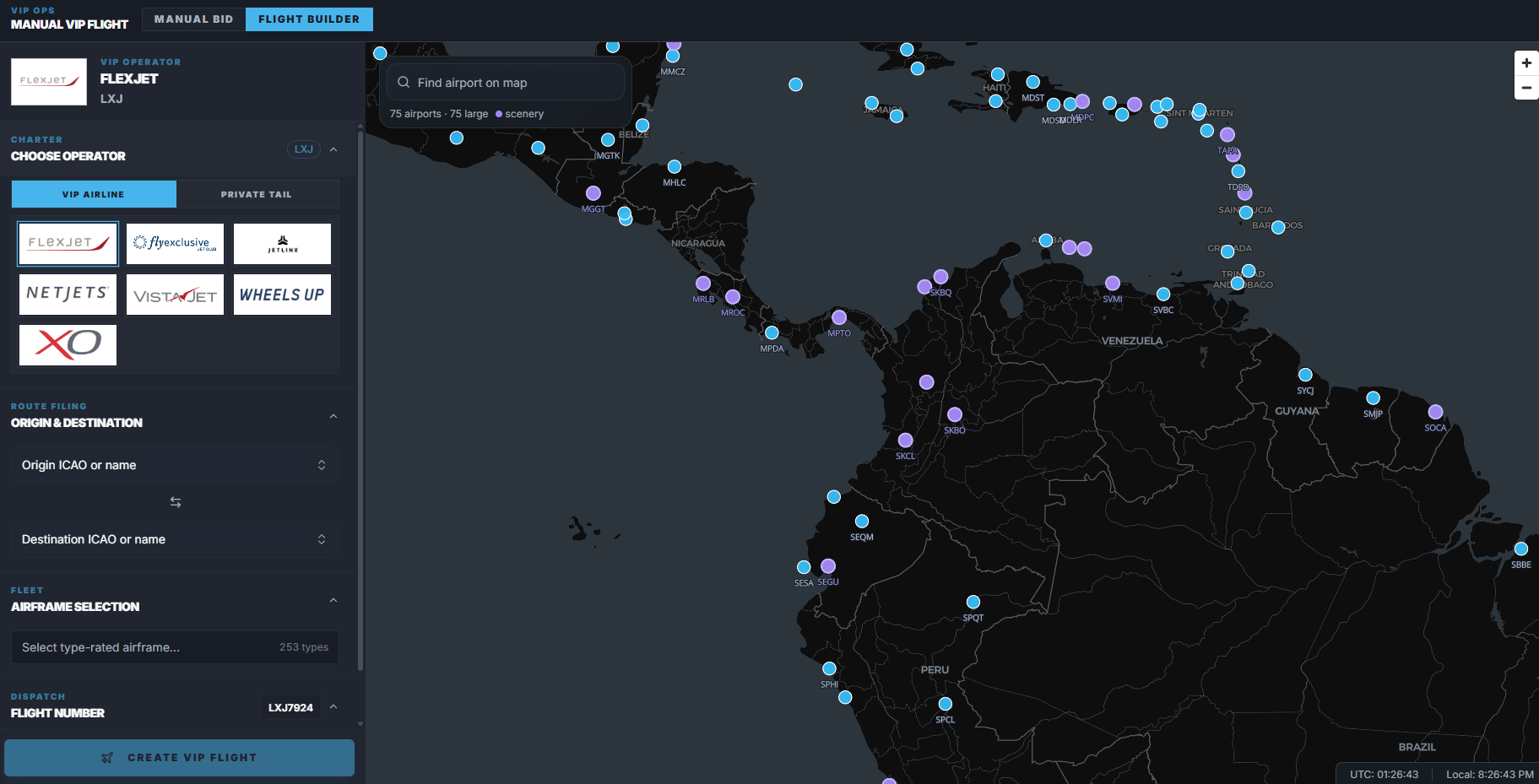Click the '75 airports · 75 large' text

[439, 114]
